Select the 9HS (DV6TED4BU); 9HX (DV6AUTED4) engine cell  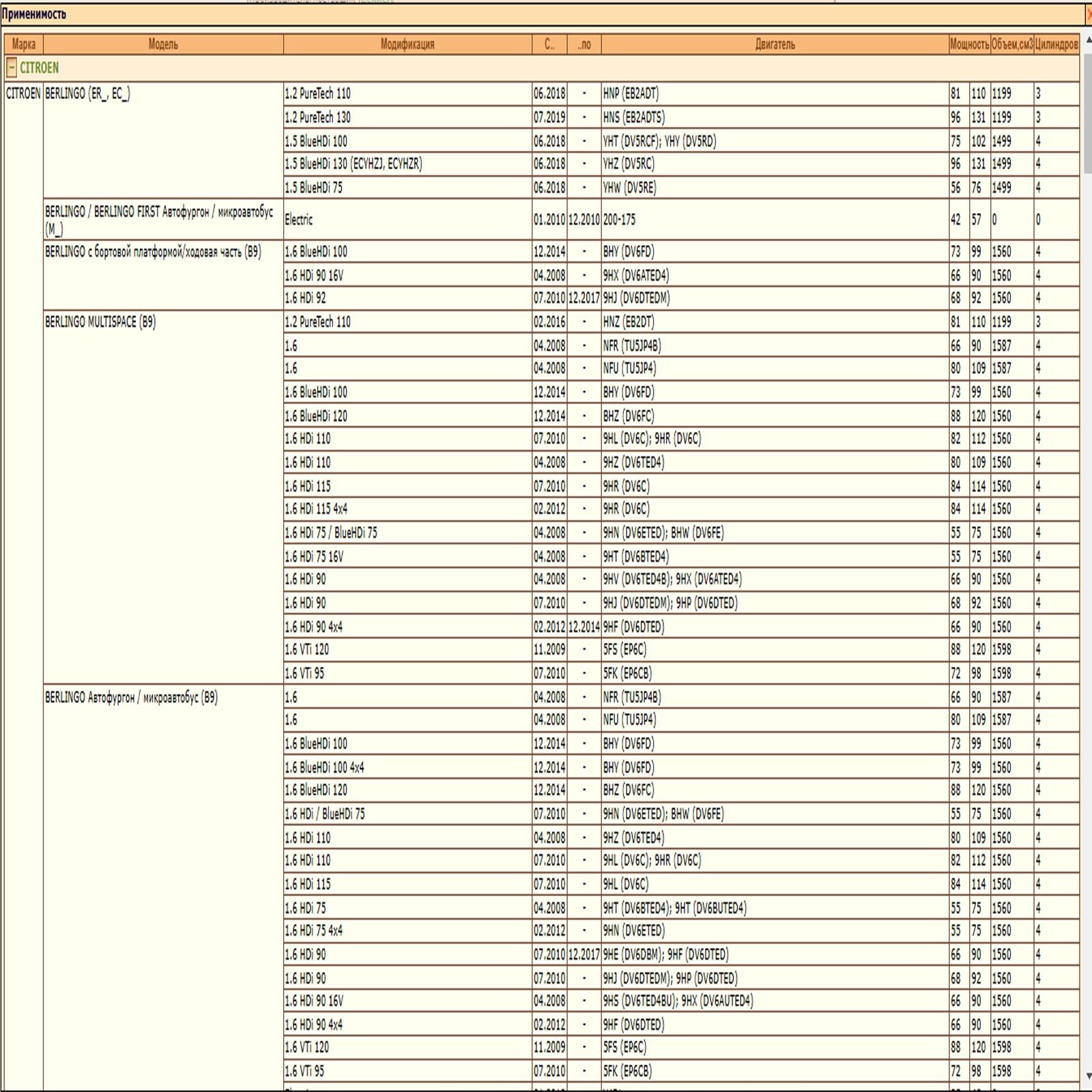(x=678, y=1001)
